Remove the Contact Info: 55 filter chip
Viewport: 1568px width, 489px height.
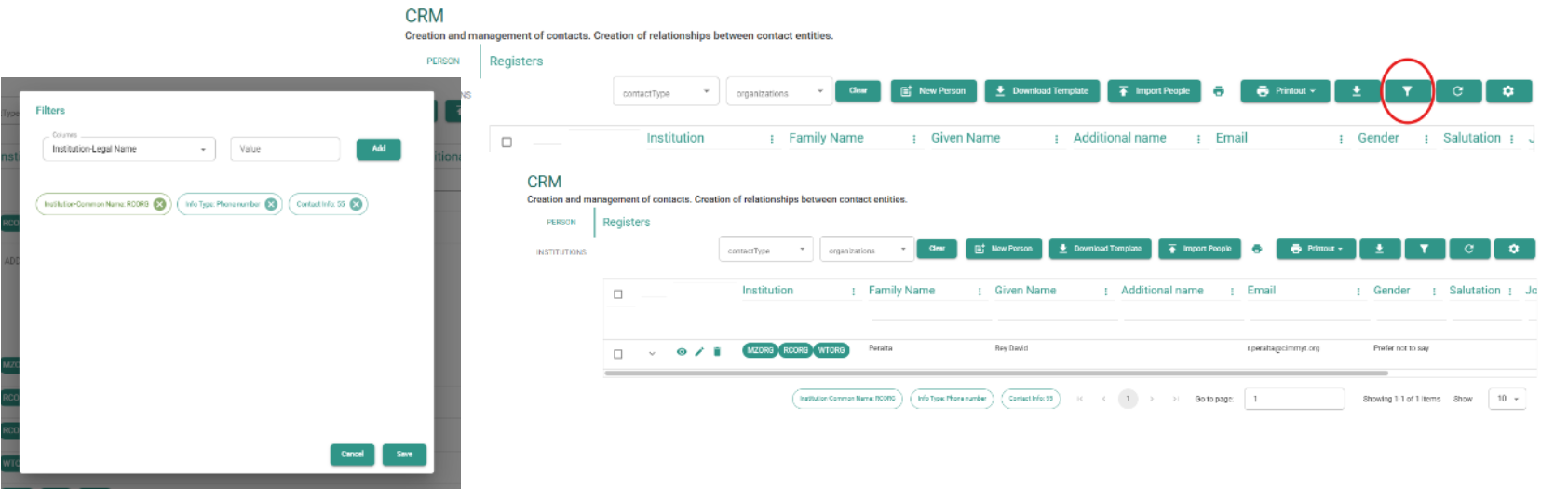click(x=356, y=204)
